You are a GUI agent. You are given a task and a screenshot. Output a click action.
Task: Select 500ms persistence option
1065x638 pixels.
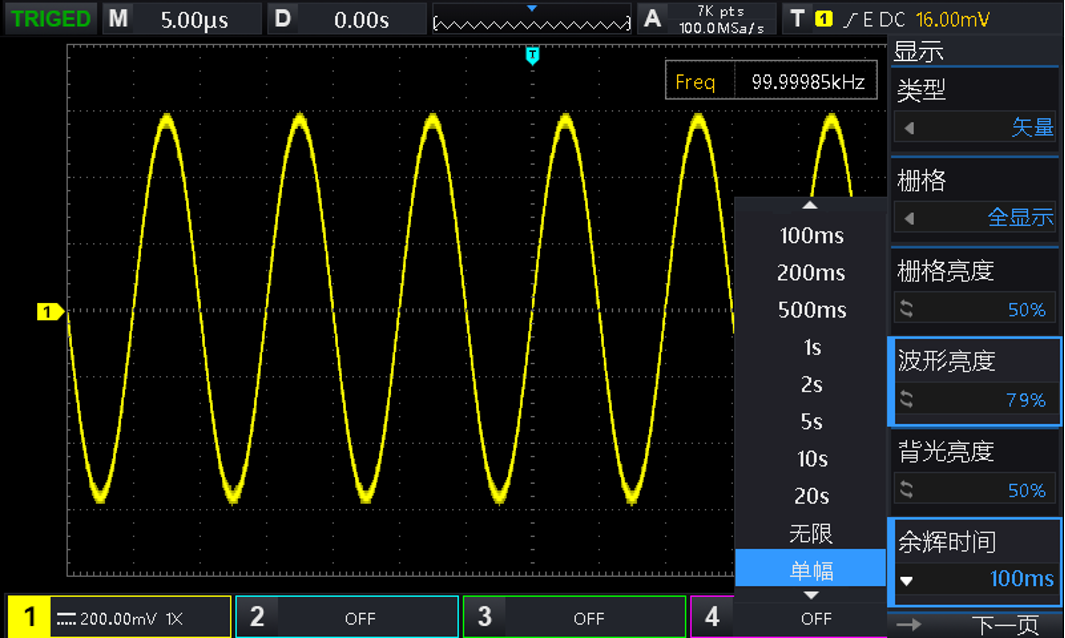[811, 310]
